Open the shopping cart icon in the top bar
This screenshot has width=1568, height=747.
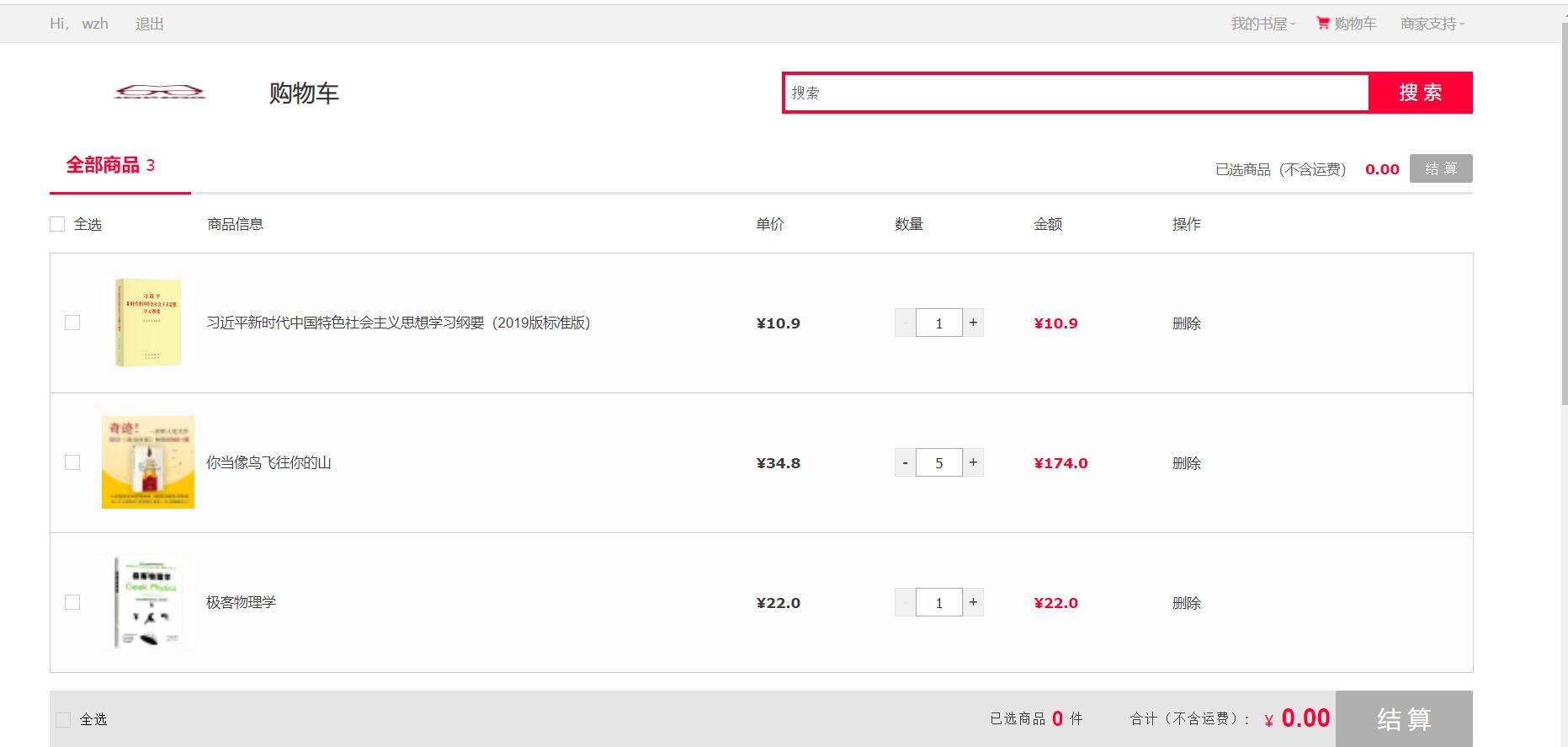1322,23
